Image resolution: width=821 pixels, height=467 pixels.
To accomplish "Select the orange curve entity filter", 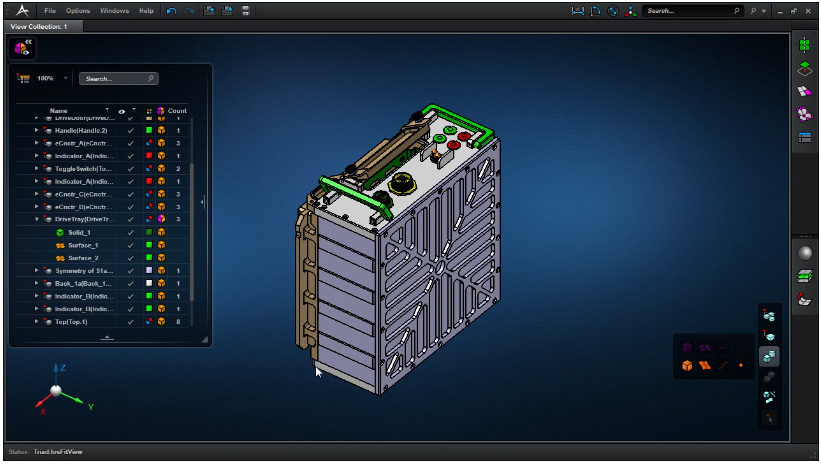I will click(723, 365).
